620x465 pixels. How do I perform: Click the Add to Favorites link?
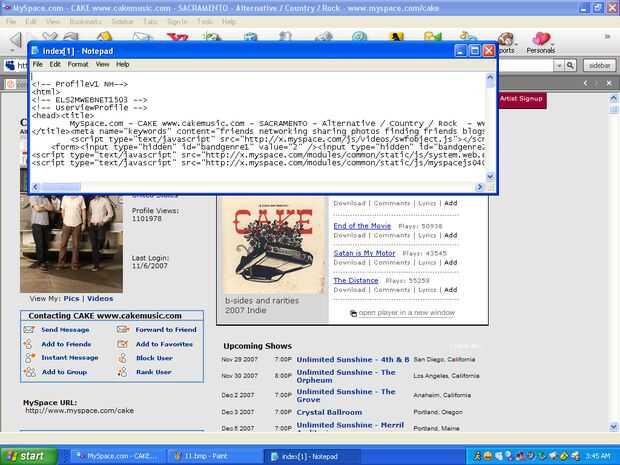[x=164, y=344]
